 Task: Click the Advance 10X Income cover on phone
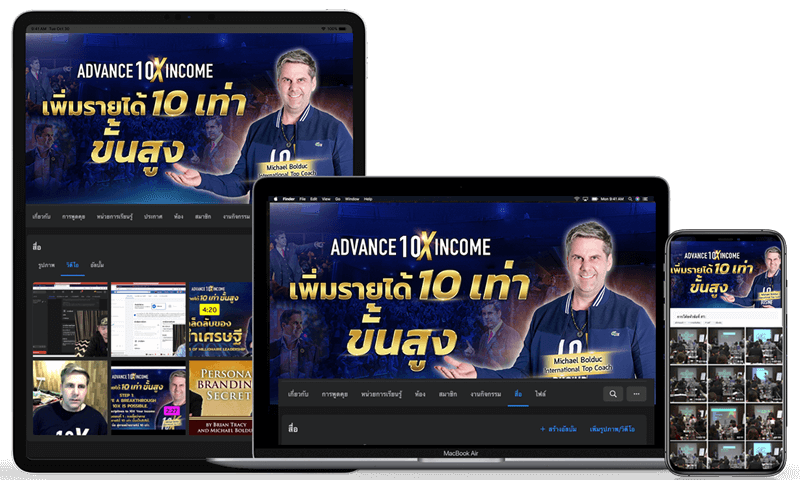click(x=726, y=274)
